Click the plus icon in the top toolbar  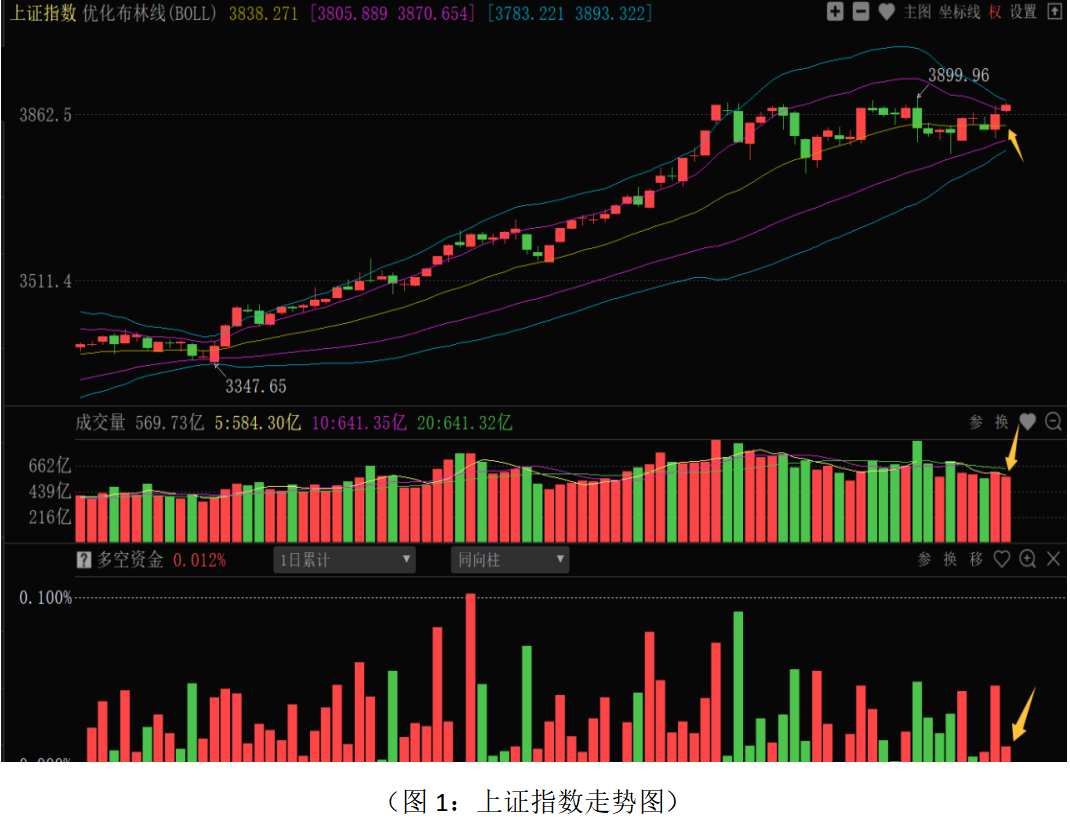point(836,12)
